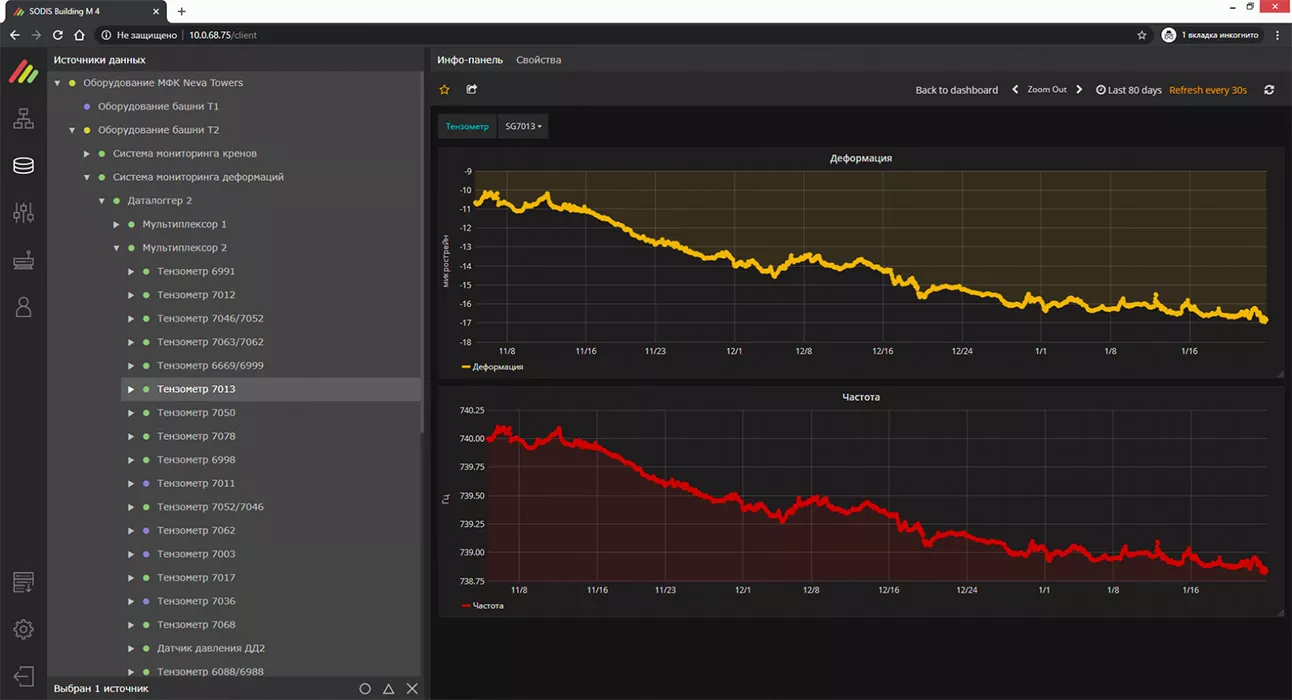Open the network hierarchy icon in sidebar
This screenshot has width=1292, height=700.
click(x=23, y=119)
